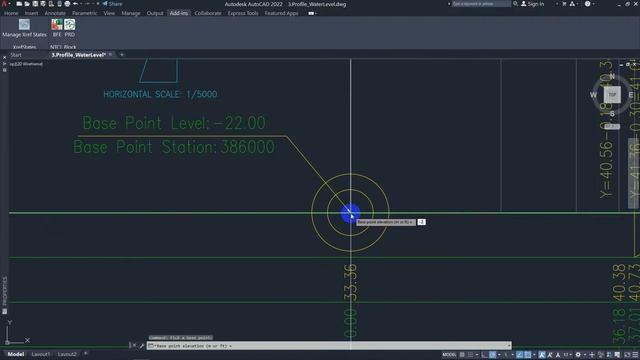Open workspace switching gear icon
640x360 pixels.
coord(578,355)
